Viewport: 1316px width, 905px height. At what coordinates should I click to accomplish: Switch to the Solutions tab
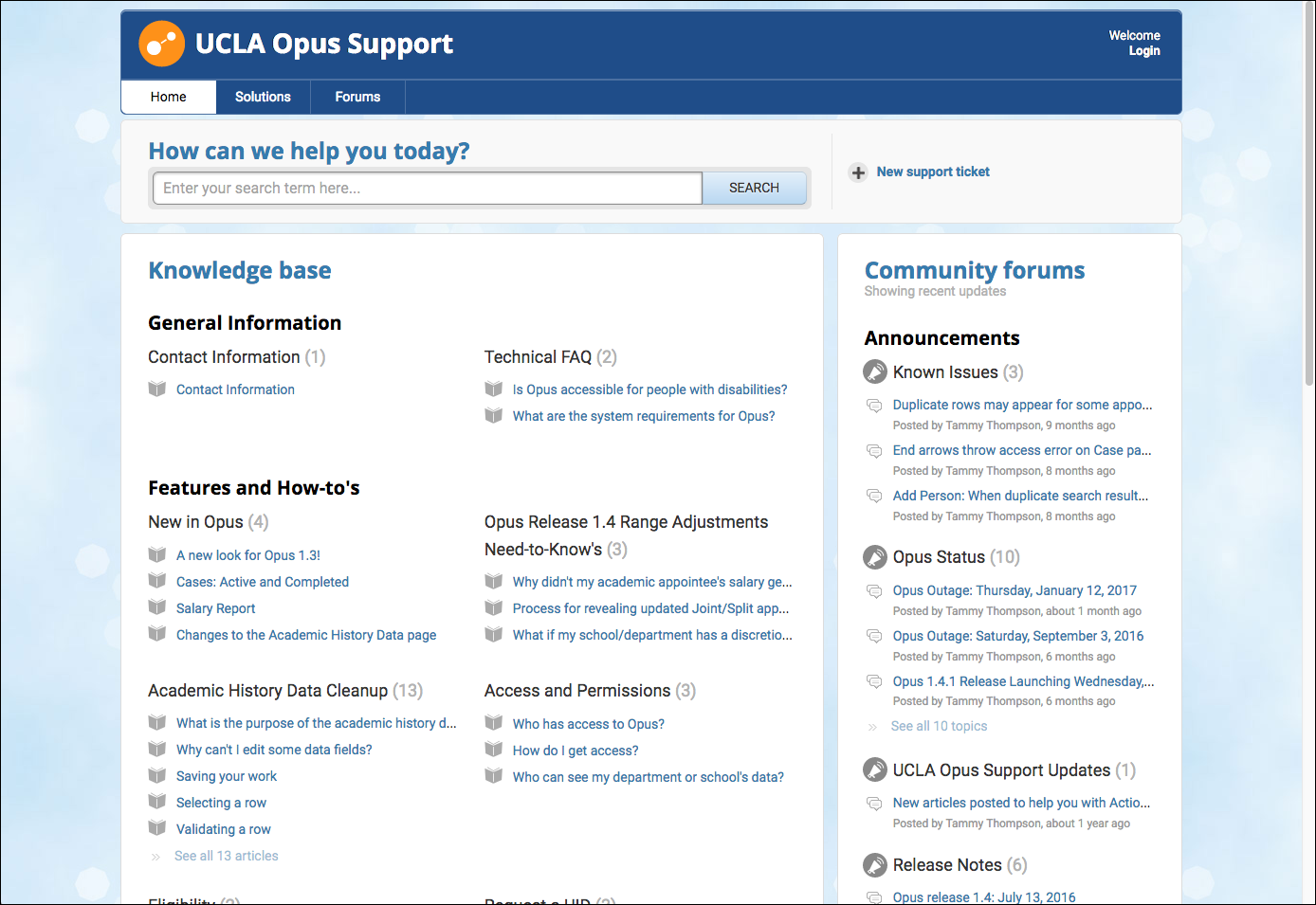tap(263, 97)
